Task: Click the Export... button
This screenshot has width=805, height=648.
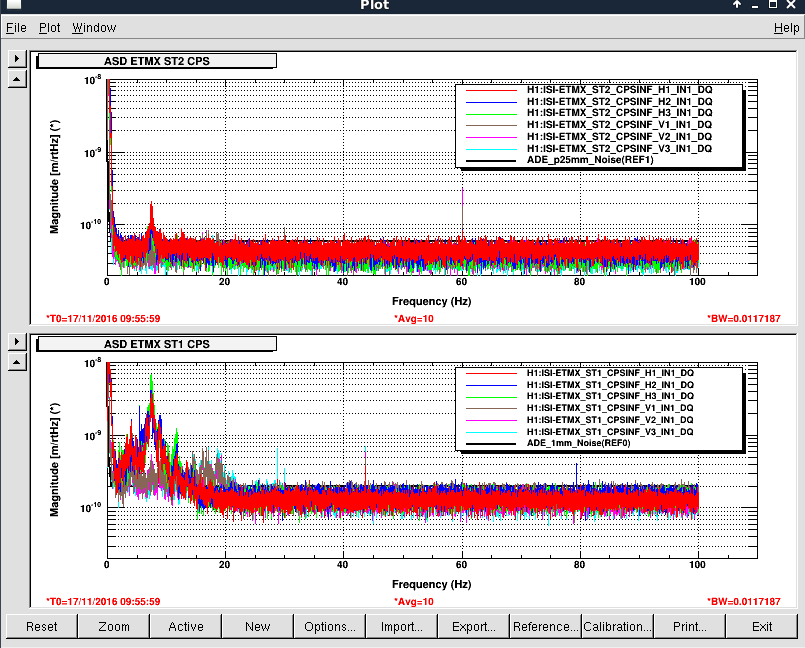Action: (x=474, y=627)
